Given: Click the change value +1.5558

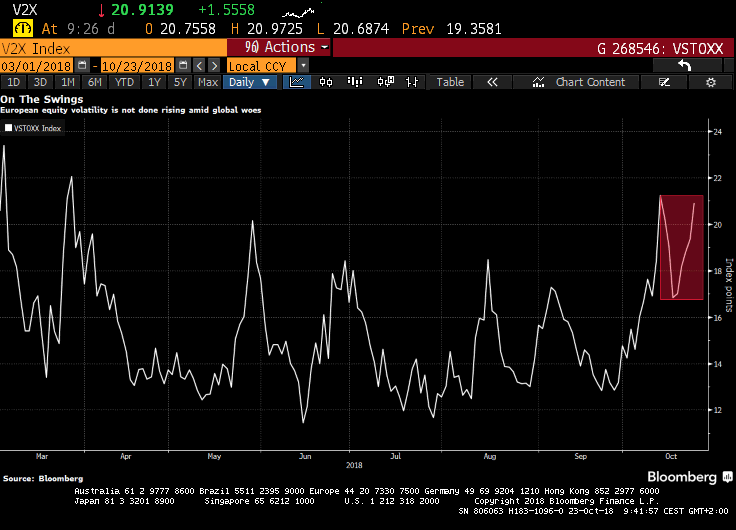Looking at the screenshot, I should click(226, 10).
